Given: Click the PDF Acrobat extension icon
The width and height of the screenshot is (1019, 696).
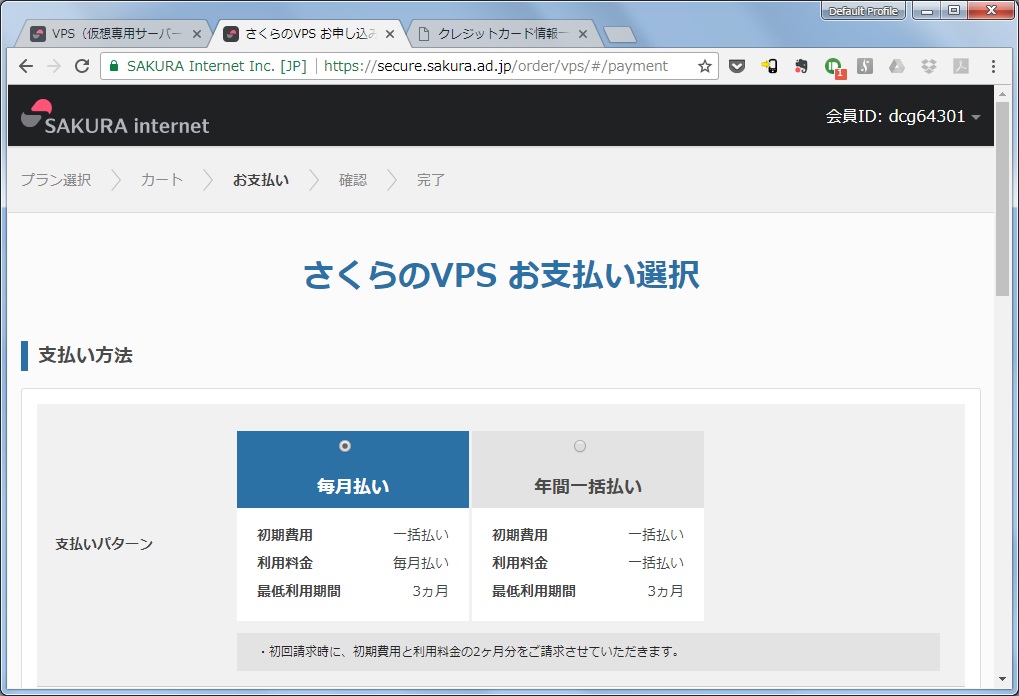Looking at the screenshot, I should point(961,66).
